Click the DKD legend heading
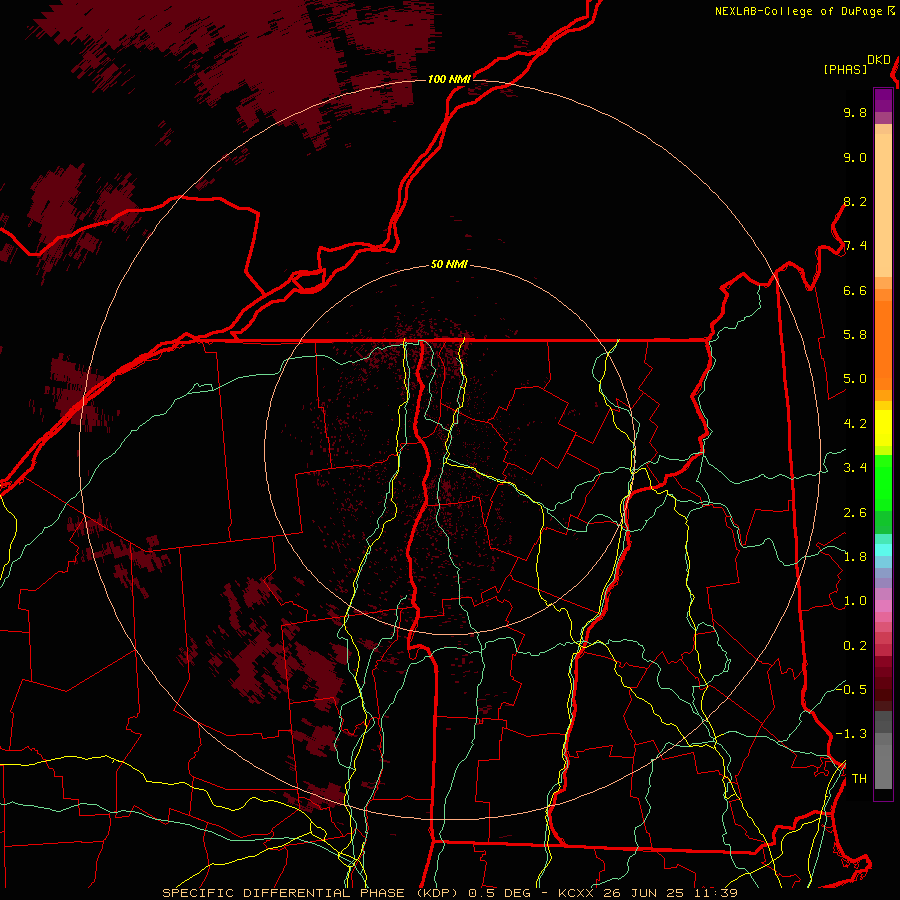This screenshot has width=900, height=900. pos(879,60)
